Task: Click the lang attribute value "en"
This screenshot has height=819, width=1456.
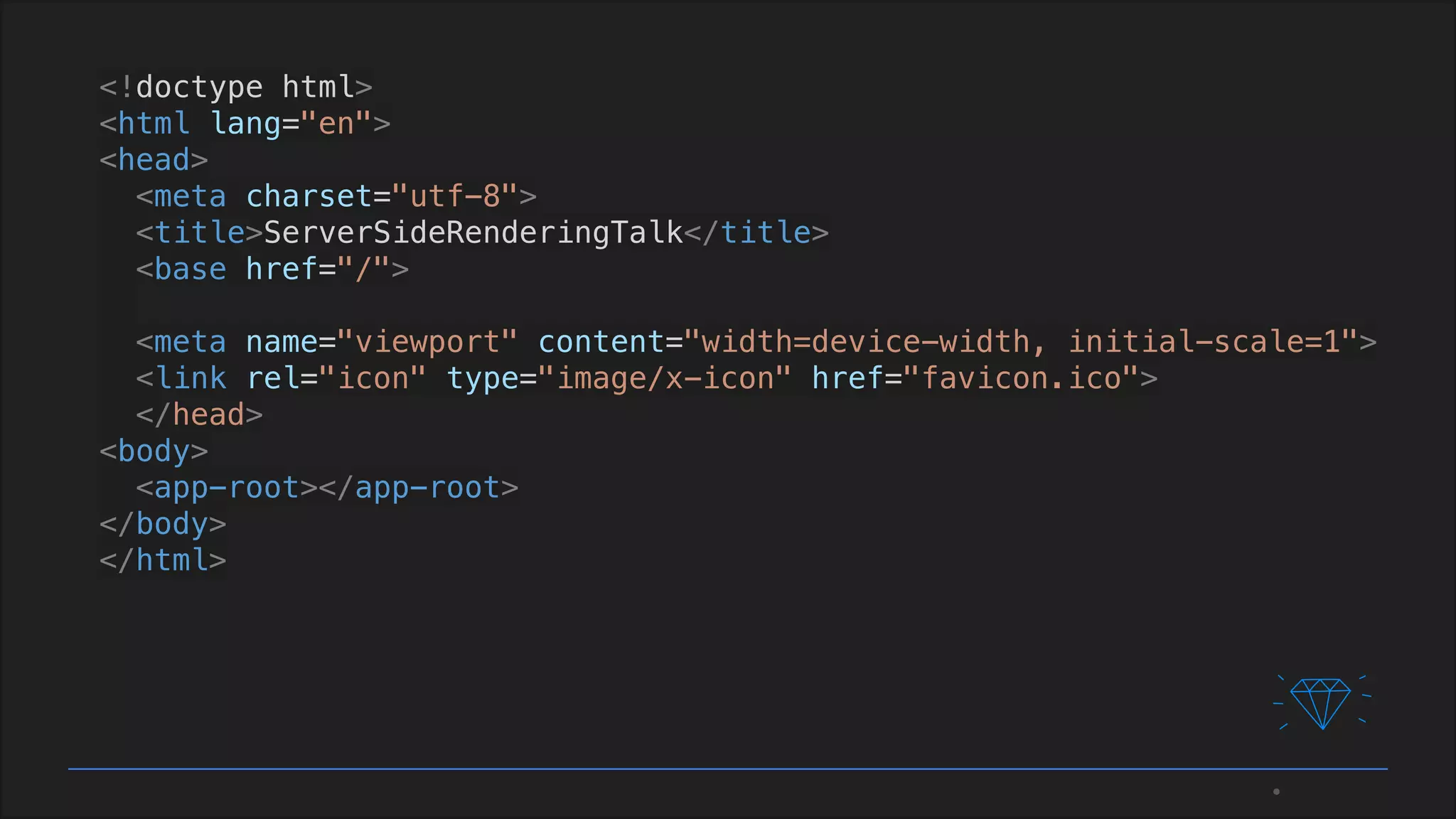Action: [x=336, y=124]
